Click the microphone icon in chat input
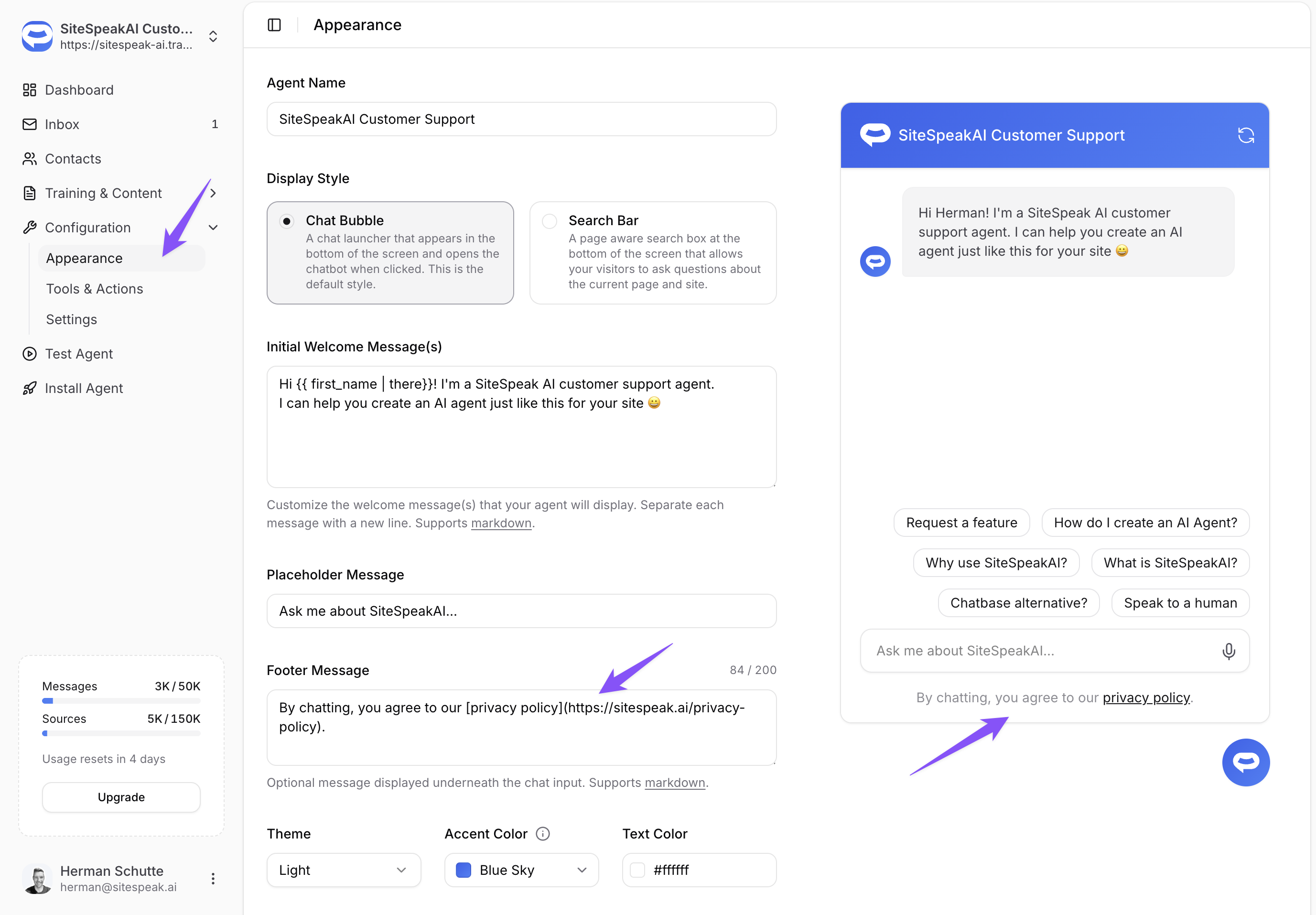 pyautogui.click(x=1229, y=651)
